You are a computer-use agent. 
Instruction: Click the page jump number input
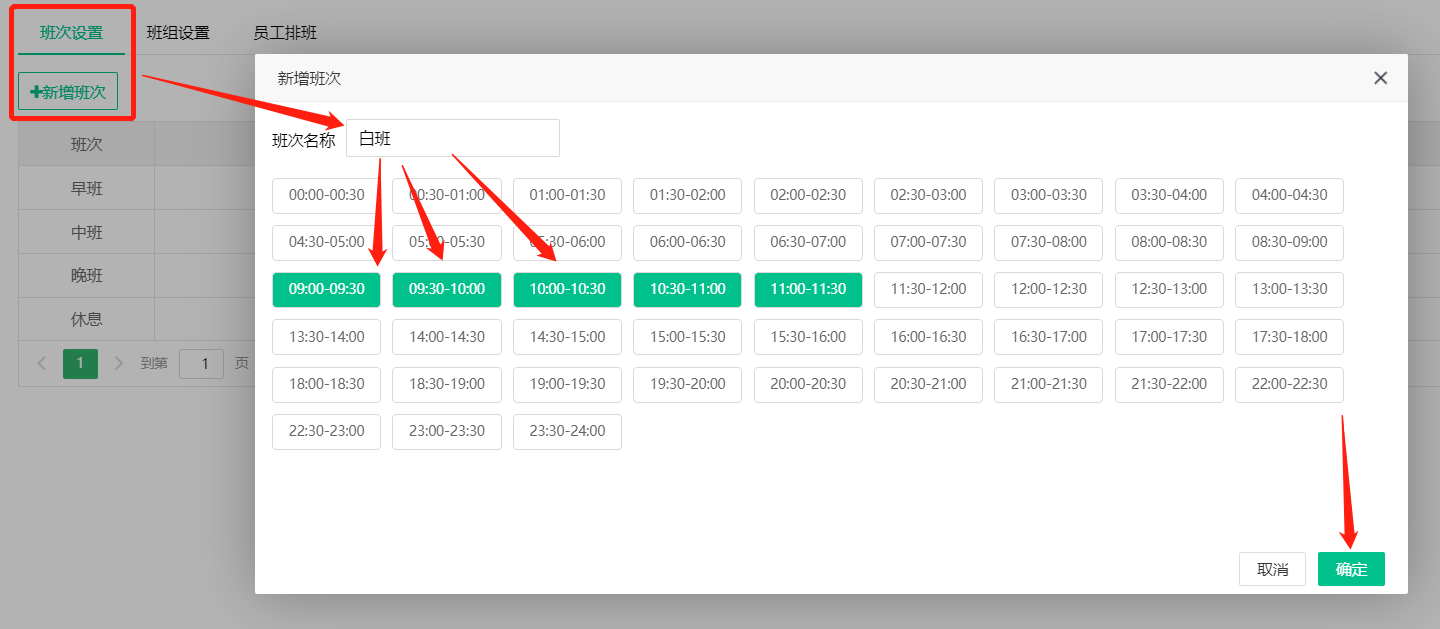point(201,363)
